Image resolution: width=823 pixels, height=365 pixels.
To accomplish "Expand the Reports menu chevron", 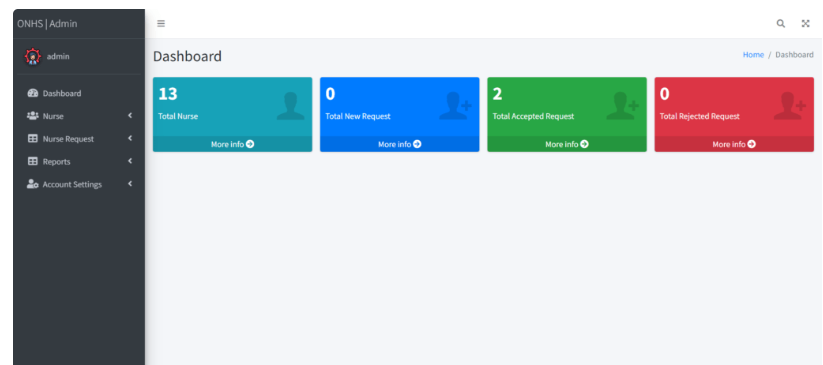I will coord(130,161).
